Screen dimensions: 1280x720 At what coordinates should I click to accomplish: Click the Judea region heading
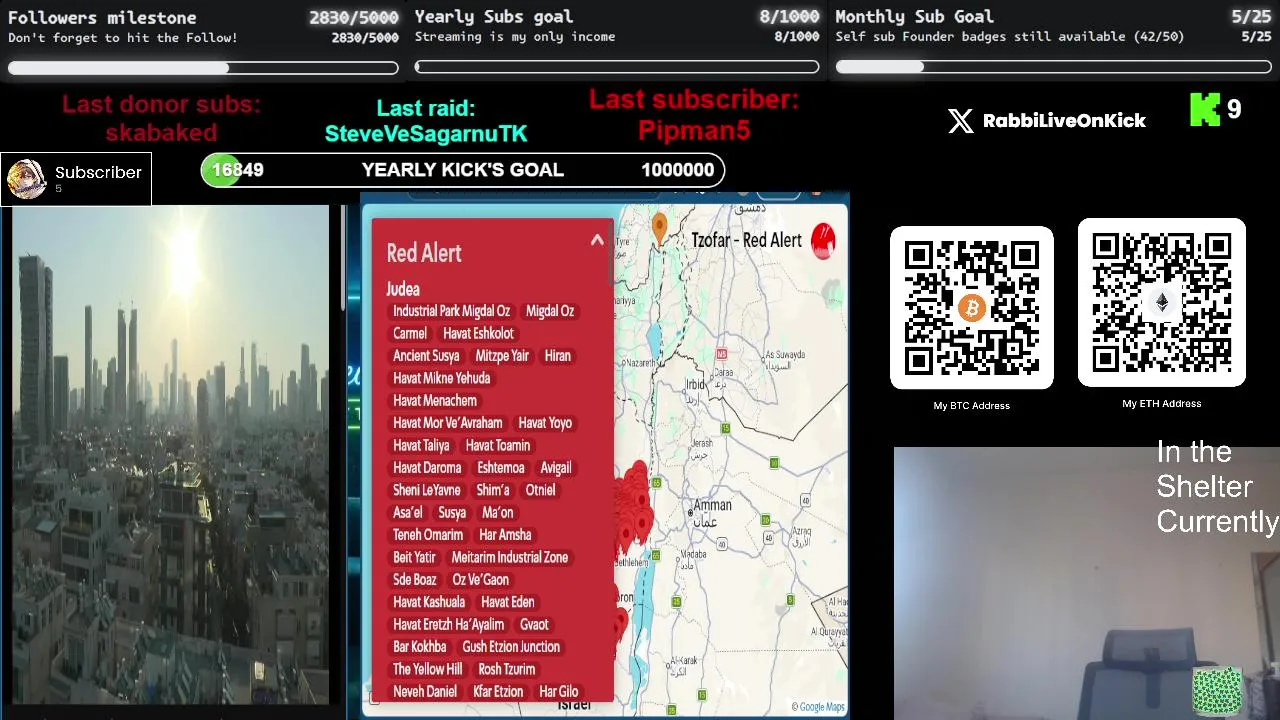click(403, 289)
